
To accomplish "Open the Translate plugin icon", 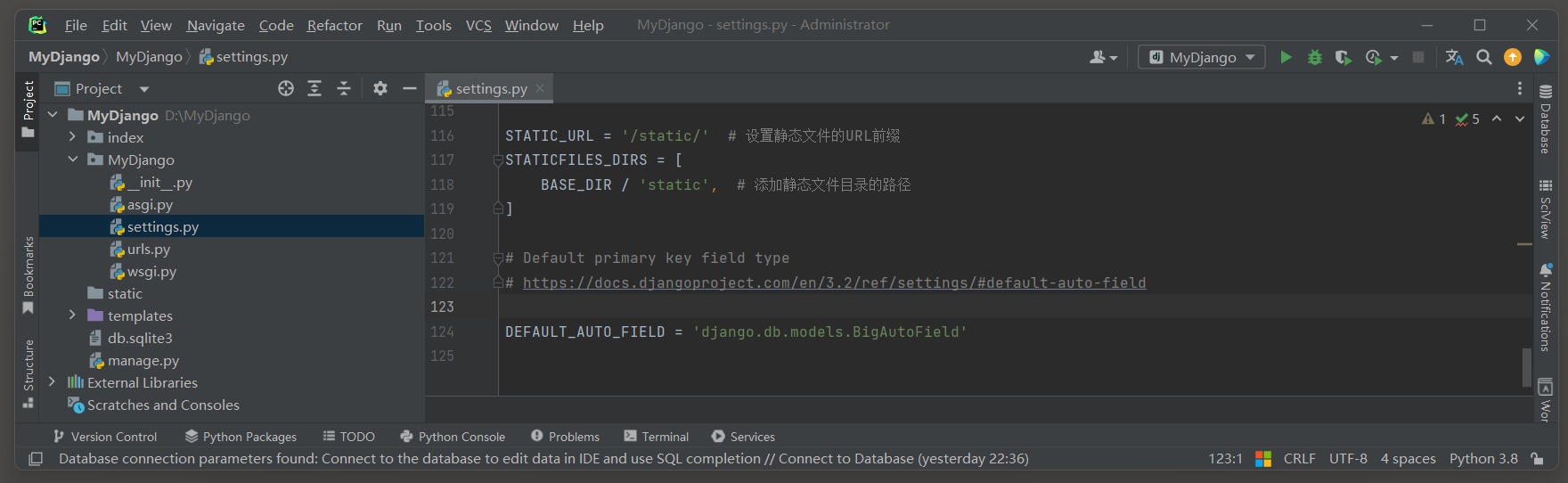I will point(1454,57).
